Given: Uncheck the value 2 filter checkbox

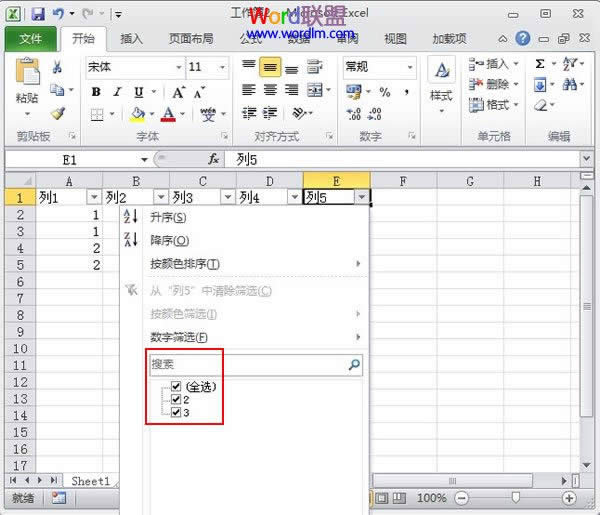Looking at the screenshot, I should tap(176, 399).
